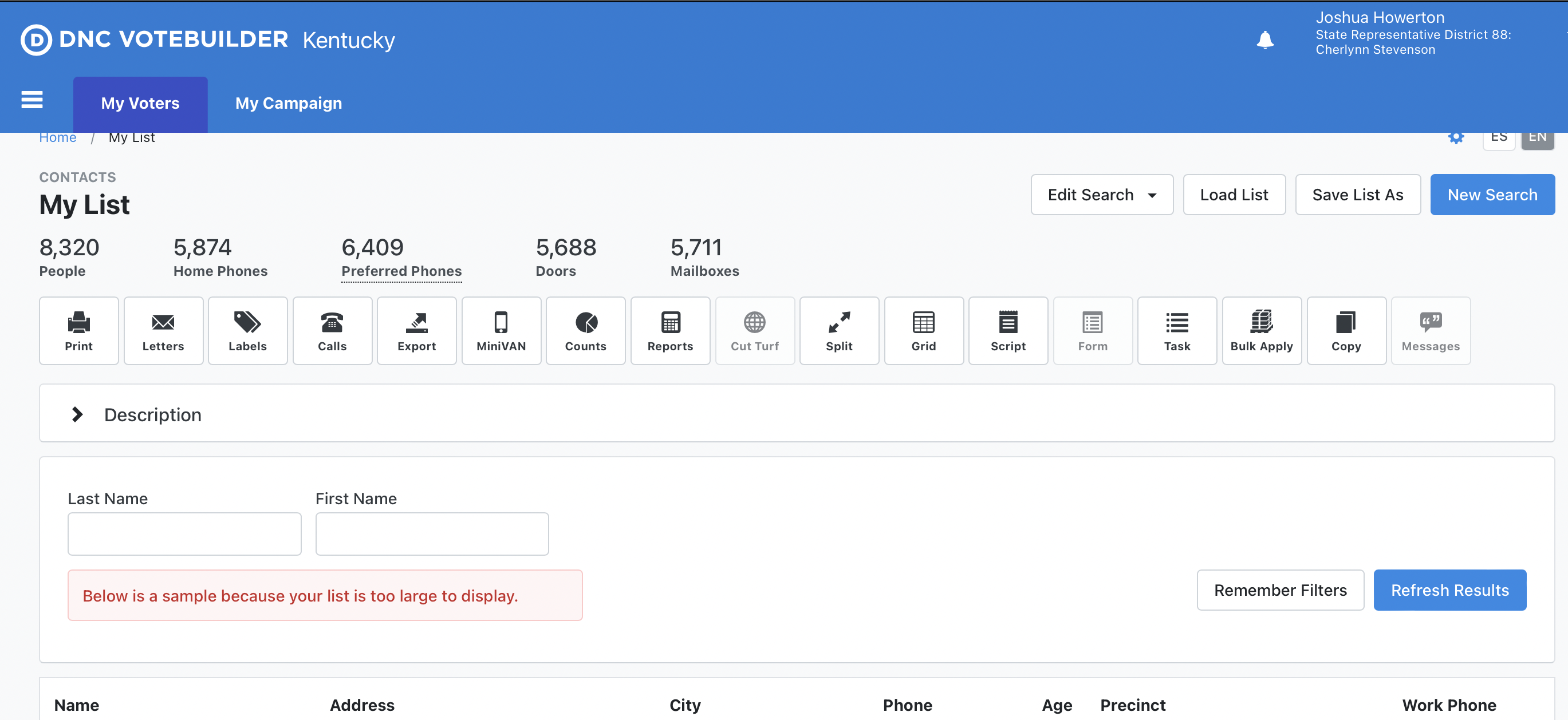Viewport: 1568px width, 720px height.
Task: Open the Letters envelope tool
Action: [163, 330]
